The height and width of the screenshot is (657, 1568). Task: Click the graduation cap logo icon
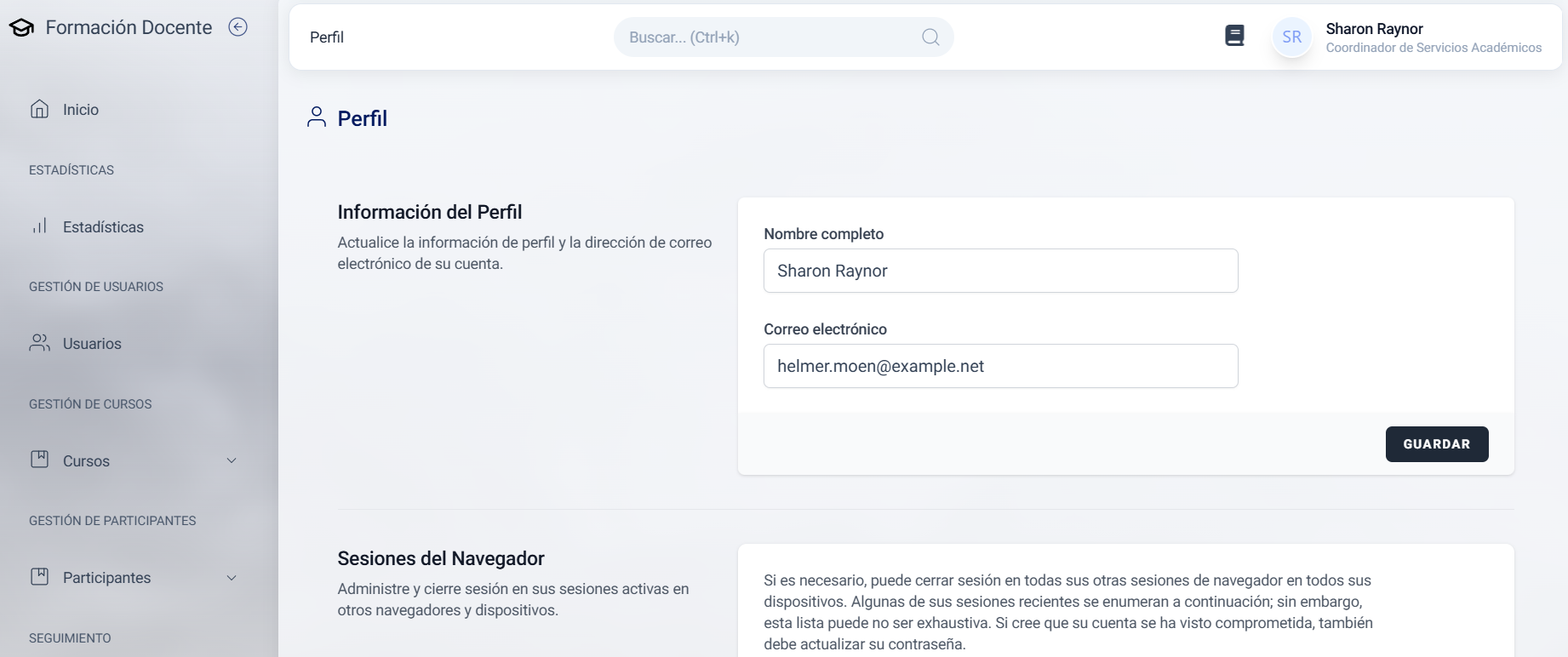pyautogui.click(x=21, y=28)
